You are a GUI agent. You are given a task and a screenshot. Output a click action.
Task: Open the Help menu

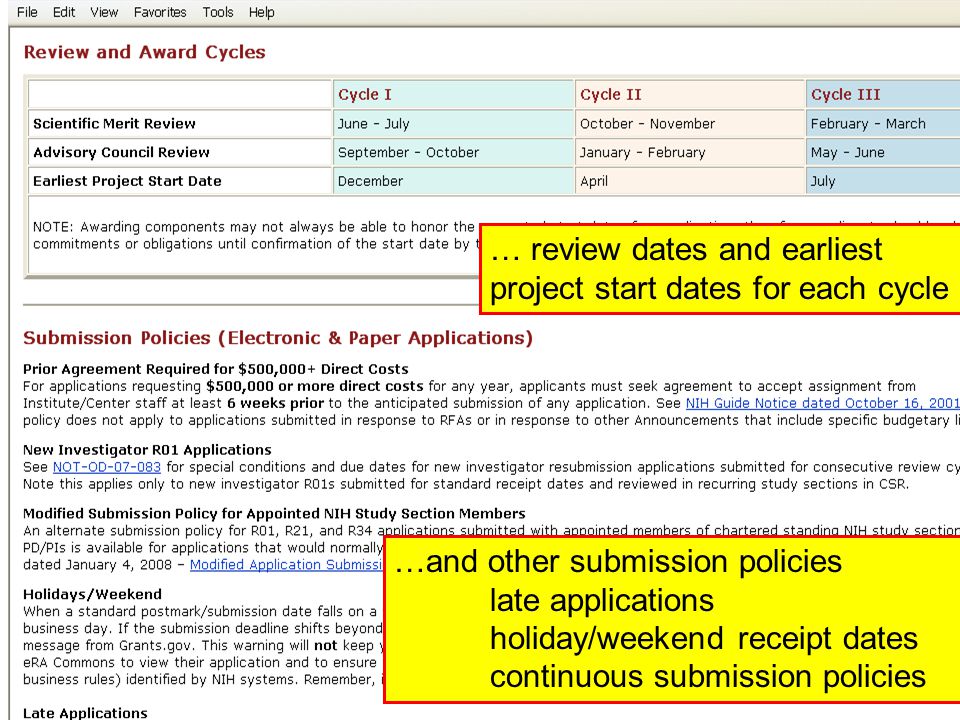coord(261,12)
